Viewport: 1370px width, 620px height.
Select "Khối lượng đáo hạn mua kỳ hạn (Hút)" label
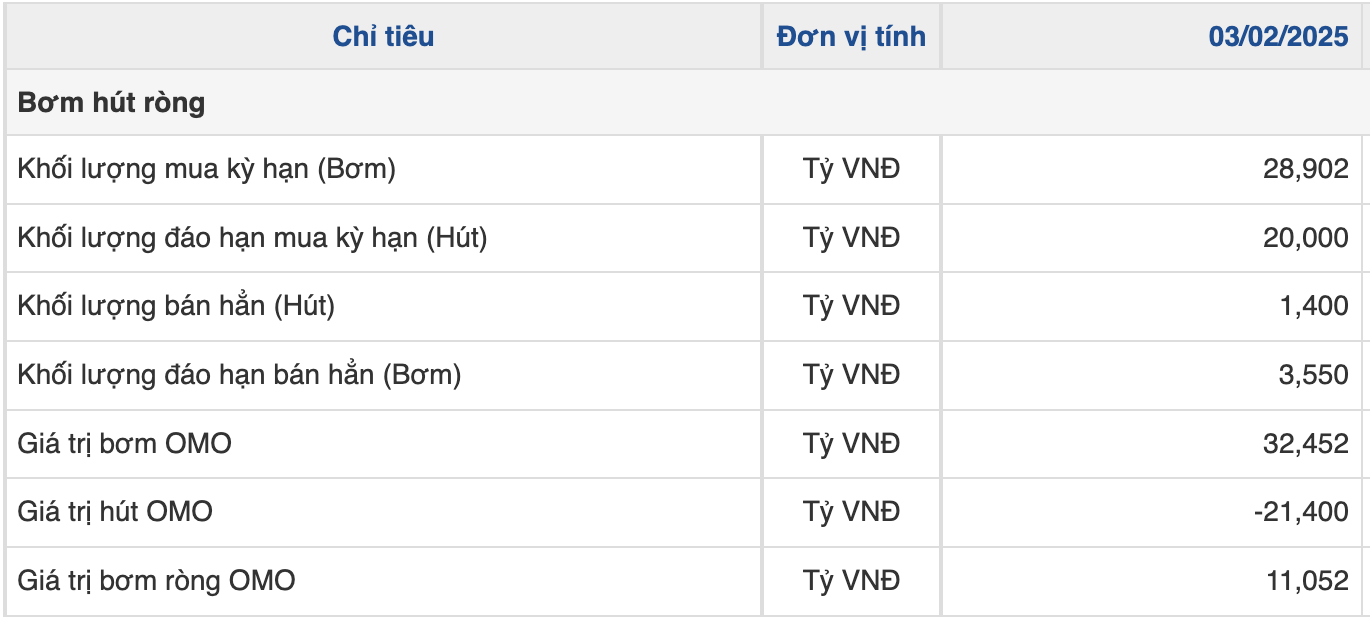point(252,238)
